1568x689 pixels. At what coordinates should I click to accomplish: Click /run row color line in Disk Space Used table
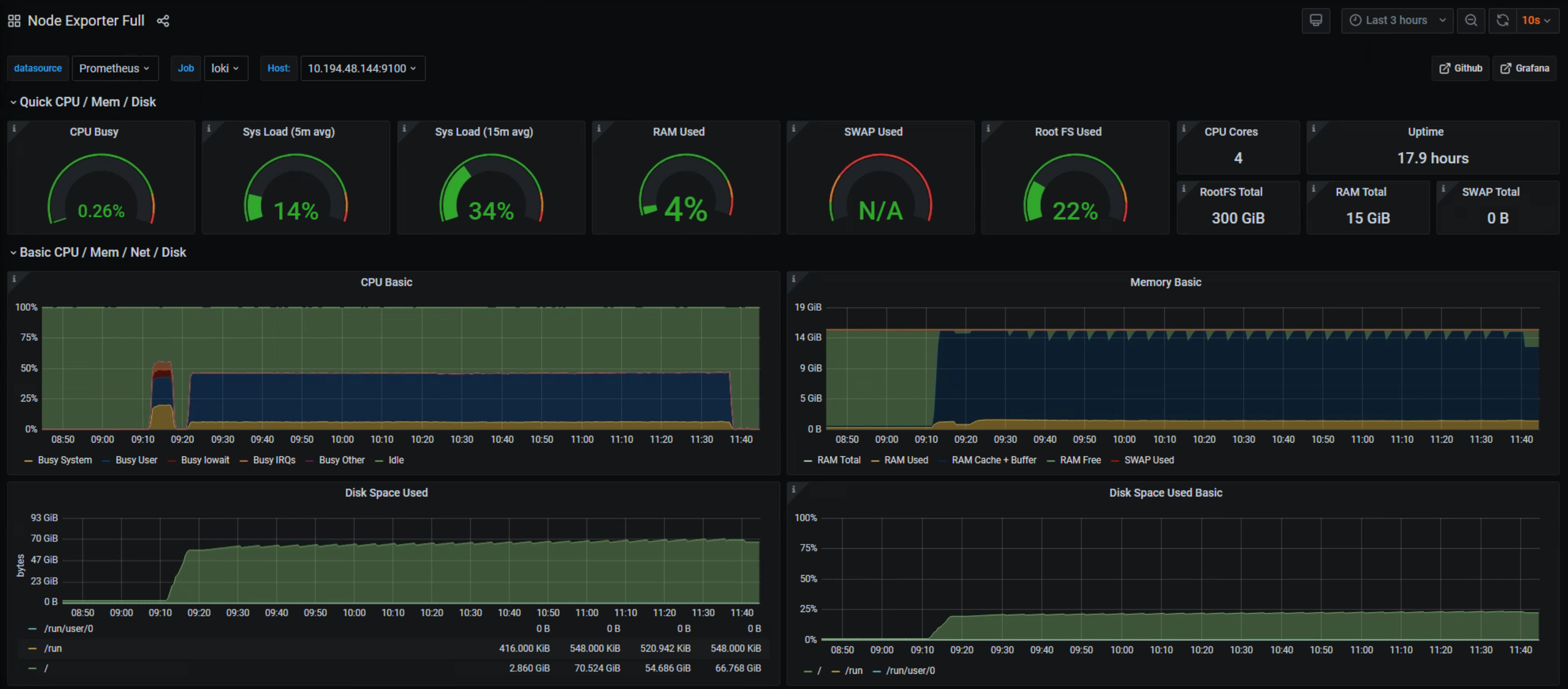click(x=32, y=649)
